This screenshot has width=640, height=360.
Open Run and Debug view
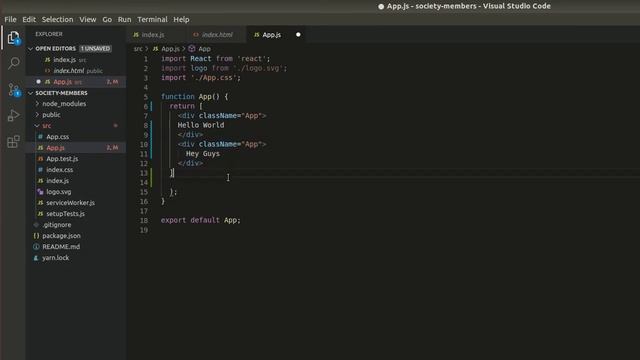coord(13,116)
